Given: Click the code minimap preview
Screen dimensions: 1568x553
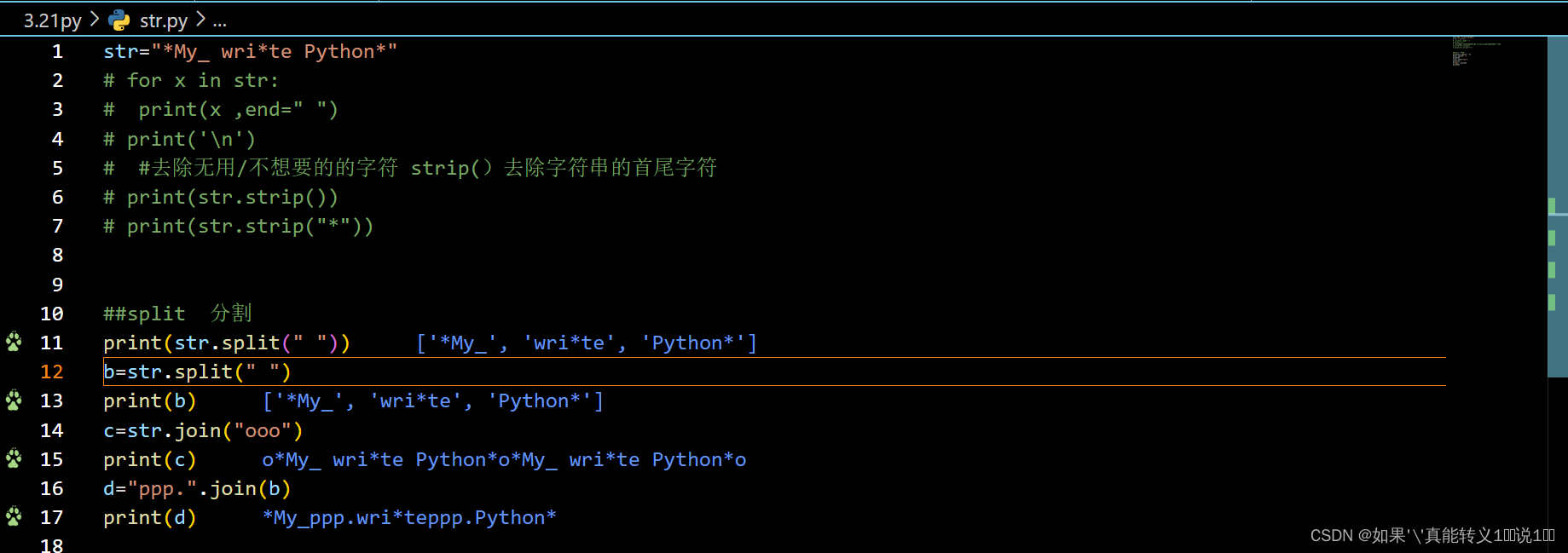Looking at the screenshot, I should pos(1475,51).
